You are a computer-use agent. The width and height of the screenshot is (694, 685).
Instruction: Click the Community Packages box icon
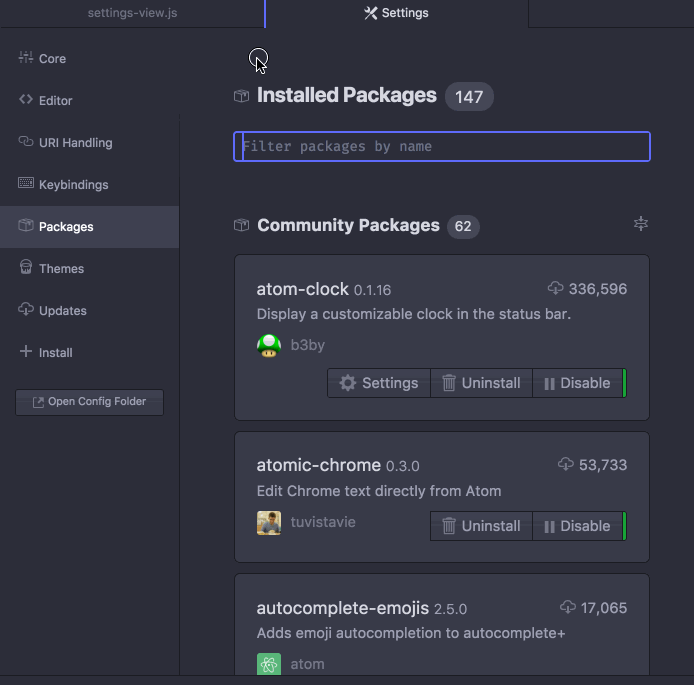(241, 225)
